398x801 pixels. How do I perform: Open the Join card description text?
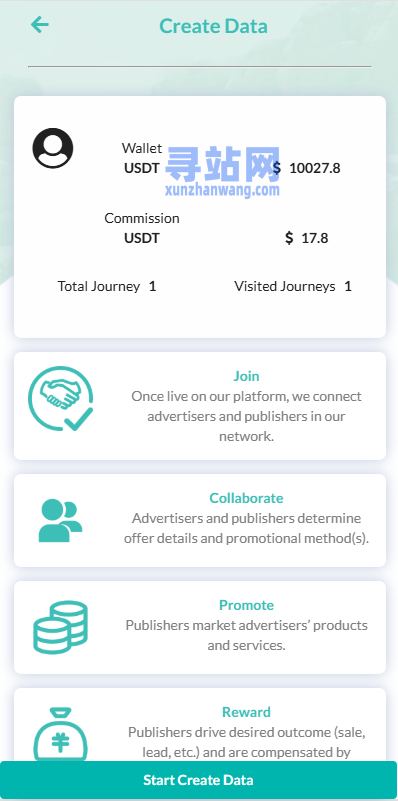246,416
